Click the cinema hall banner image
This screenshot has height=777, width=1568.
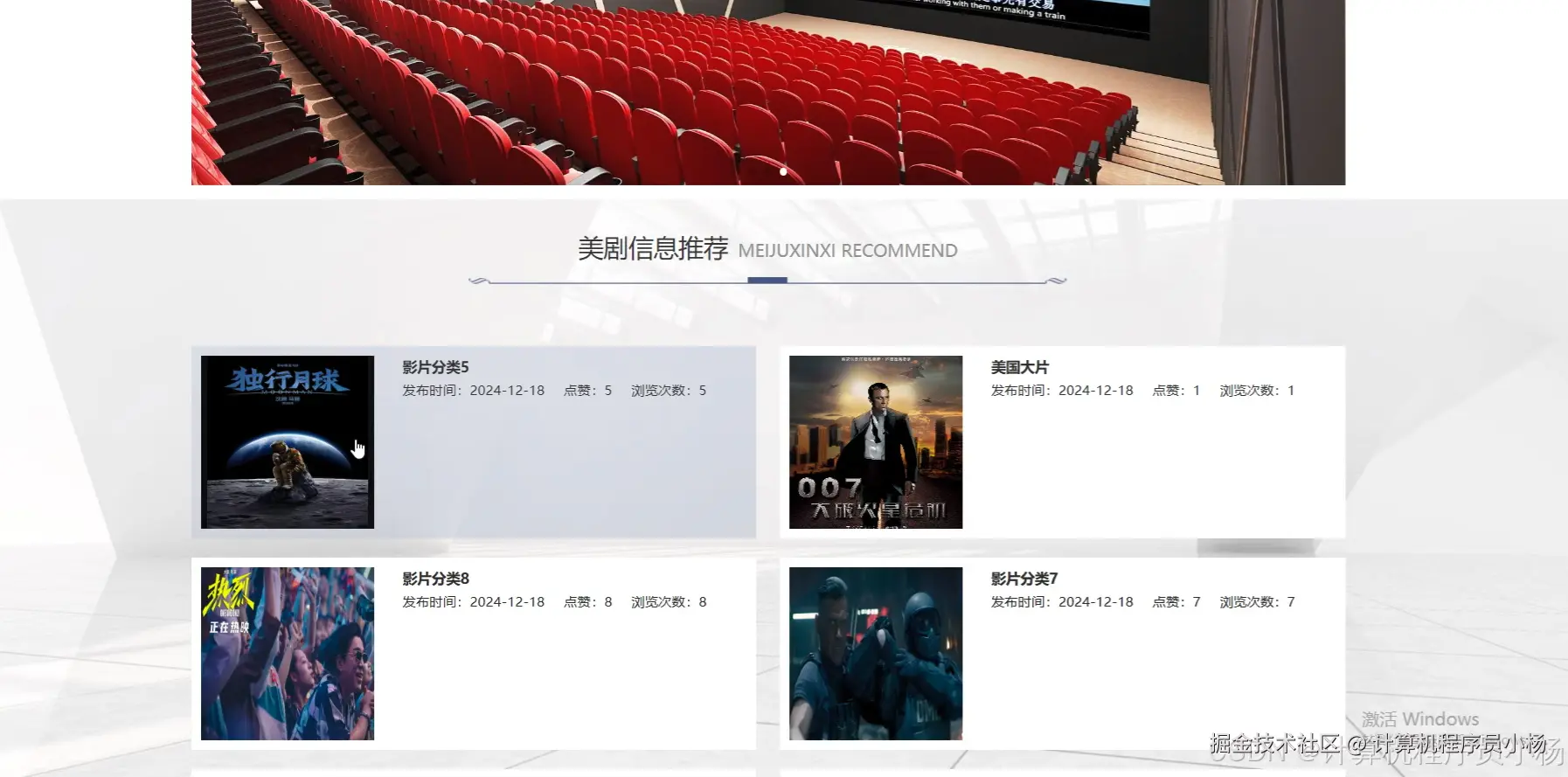pos(768,92)
